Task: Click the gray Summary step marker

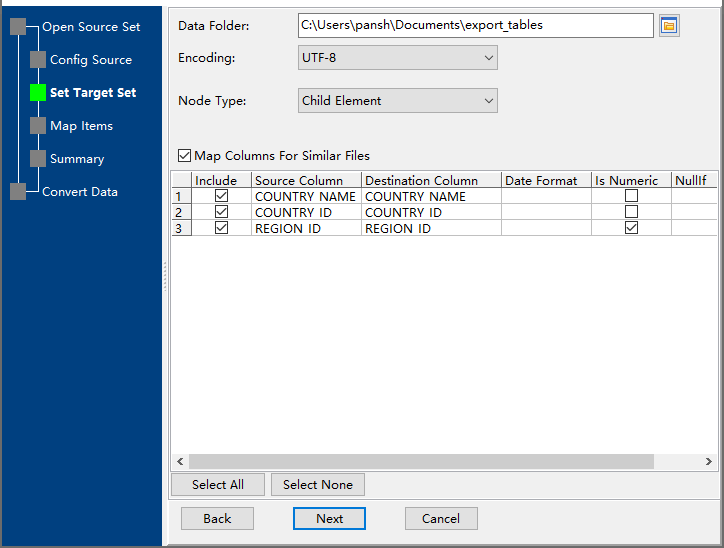Action: tap(38, 158)
